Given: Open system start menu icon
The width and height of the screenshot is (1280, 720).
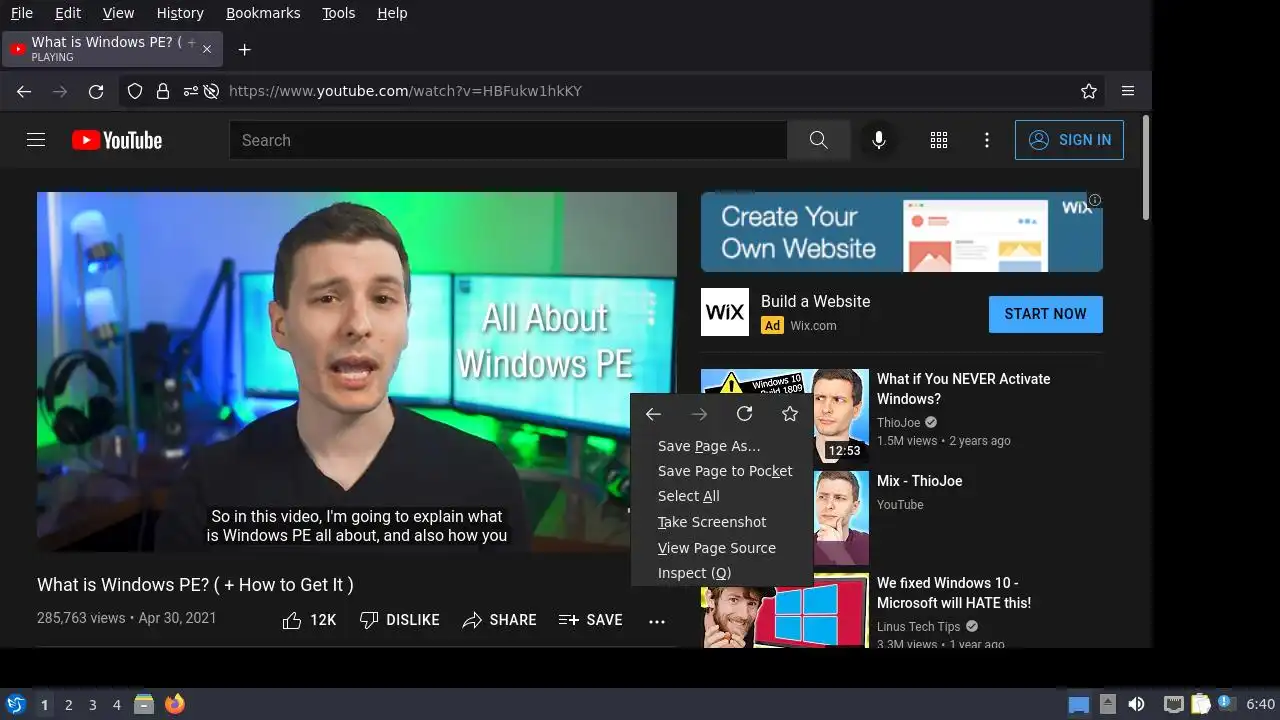Looking at the screenshot, I should click(x=15, y=704).
